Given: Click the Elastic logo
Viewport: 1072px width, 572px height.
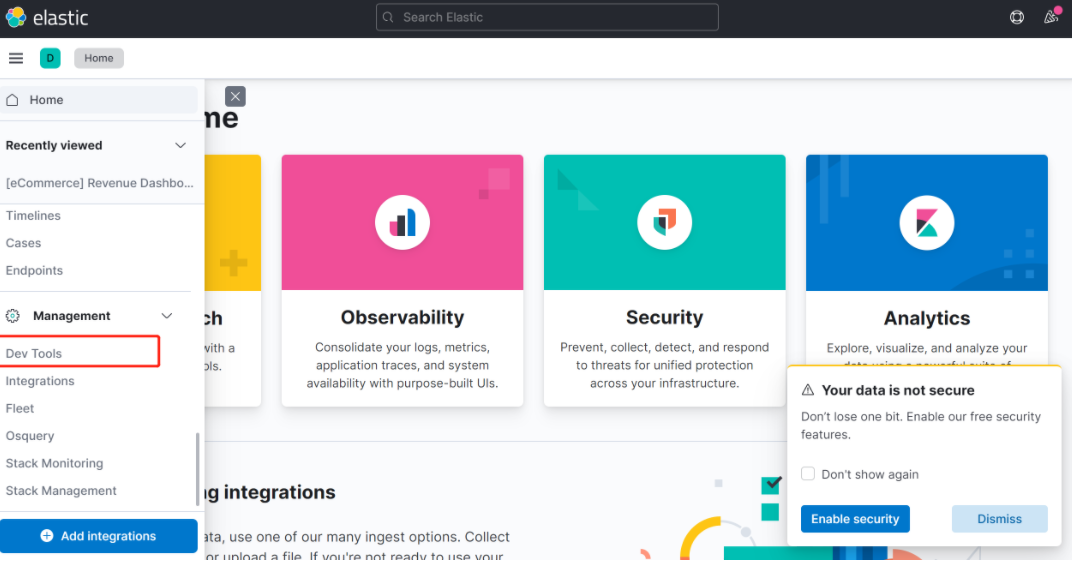Looking at the screenshot, I should click(46, 17).
